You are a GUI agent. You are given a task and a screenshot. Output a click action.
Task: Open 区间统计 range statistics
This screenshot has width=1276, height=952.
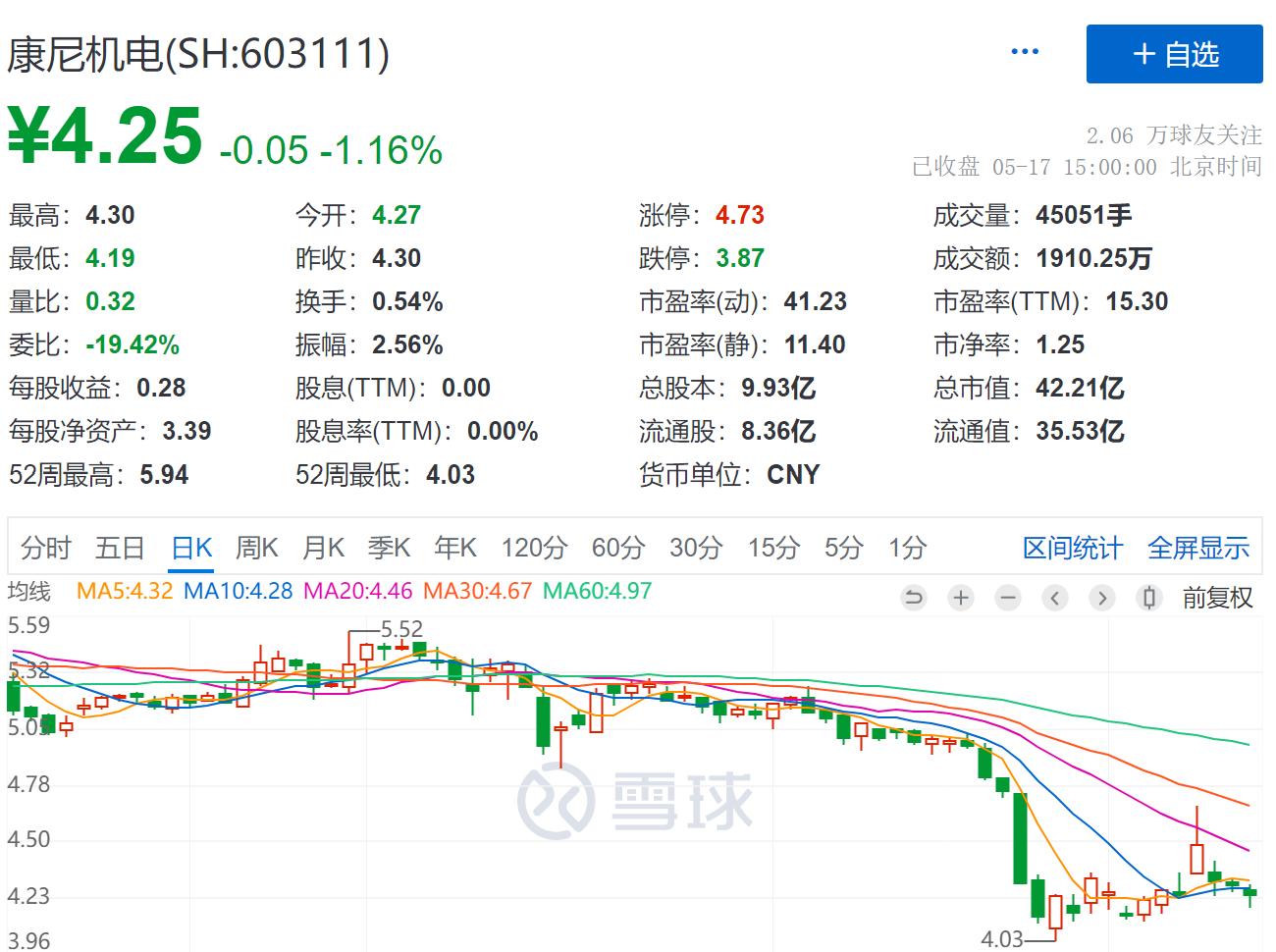point(1072,548)
